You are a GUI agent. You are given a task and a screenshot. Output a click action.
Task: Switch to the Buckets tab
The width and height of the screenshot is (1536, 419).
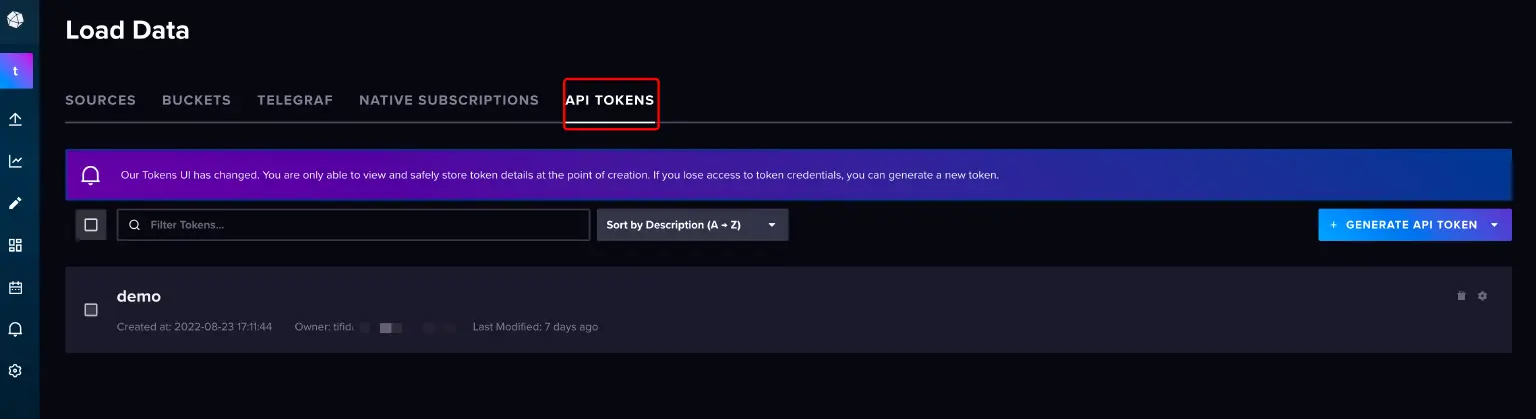pyautogui.click(x=196, y=100)
